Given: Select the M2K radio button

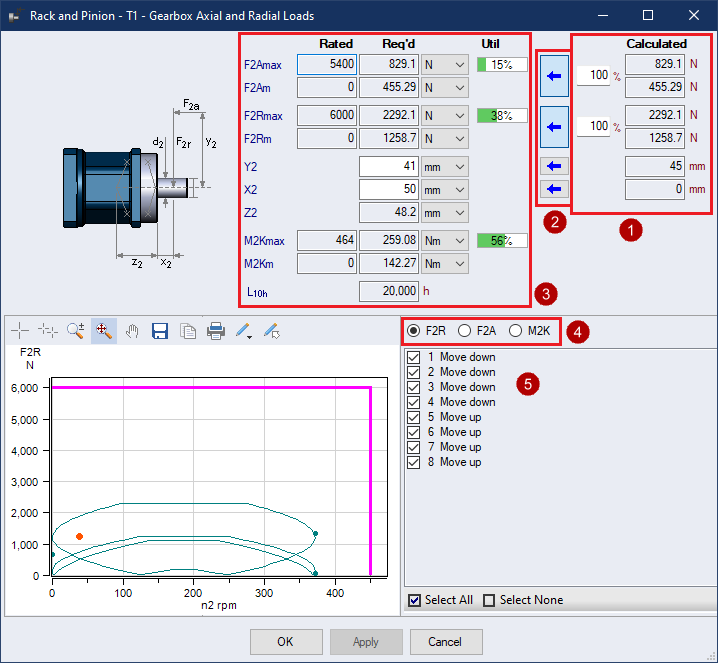Looking at the screenshot, I should [516, 331].
